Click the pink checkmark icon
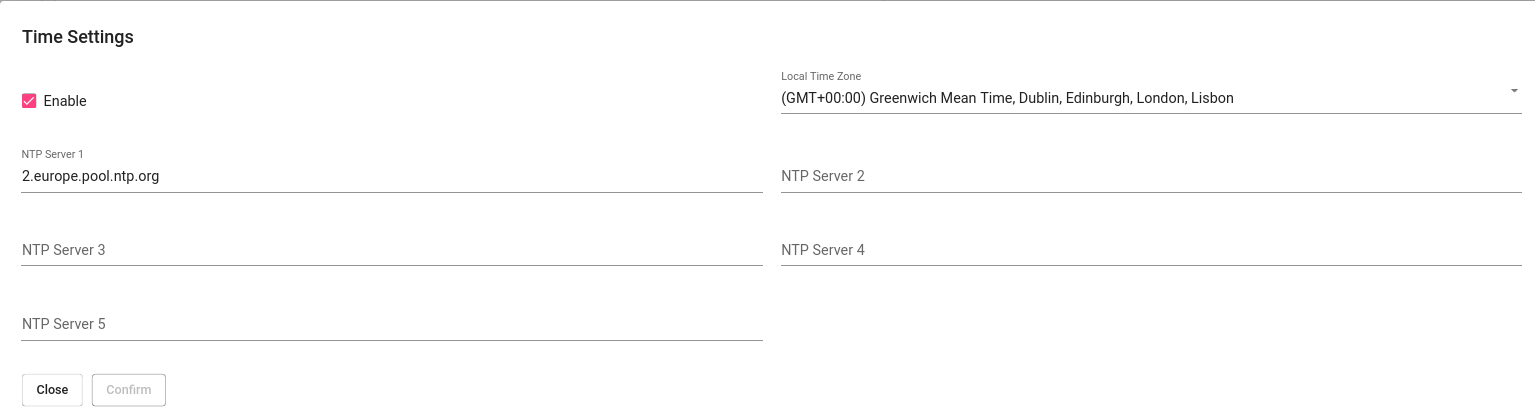 (29, 101)
